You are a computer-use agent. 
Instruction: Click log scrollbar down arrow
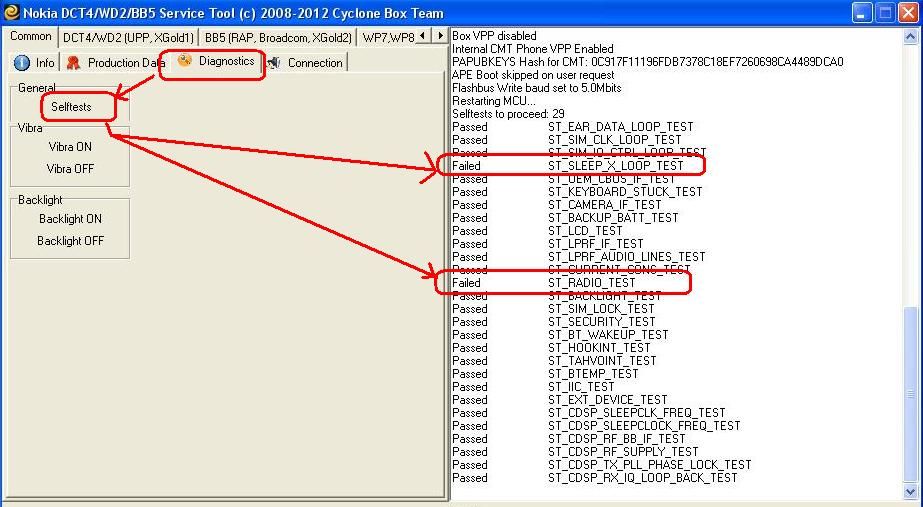coord(911,492)
